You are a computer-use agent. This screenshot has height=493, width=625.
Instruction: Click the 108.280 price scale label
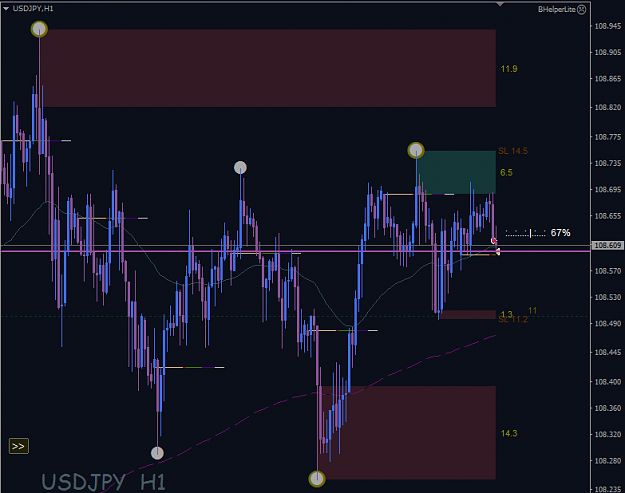(x=607, y=461)
